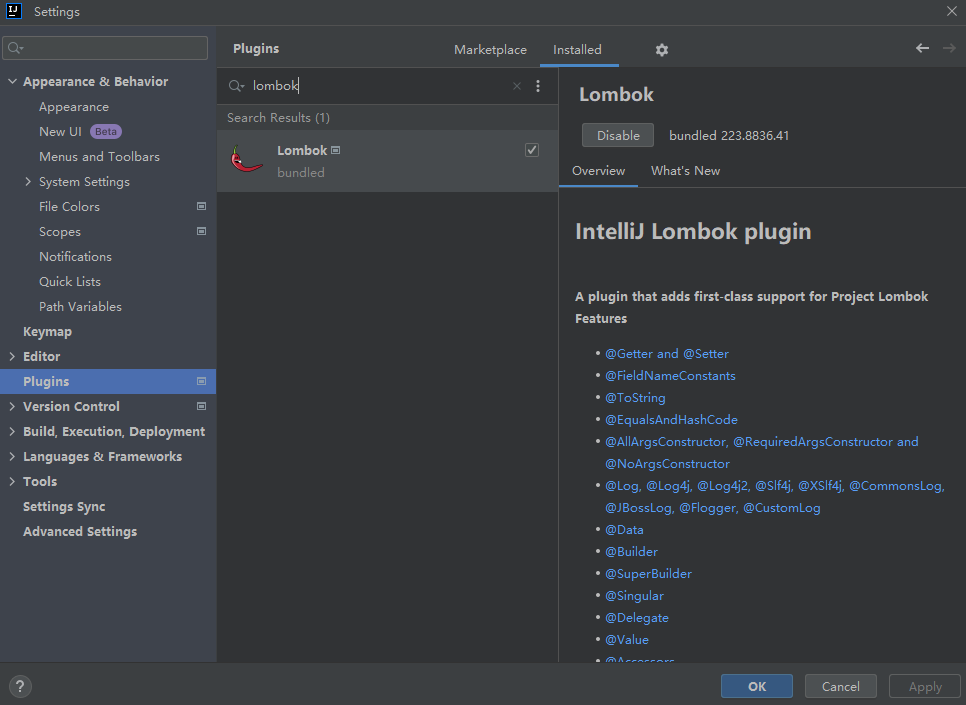
Task: Click the settings search magnifier icon
Action: [15, 48]
